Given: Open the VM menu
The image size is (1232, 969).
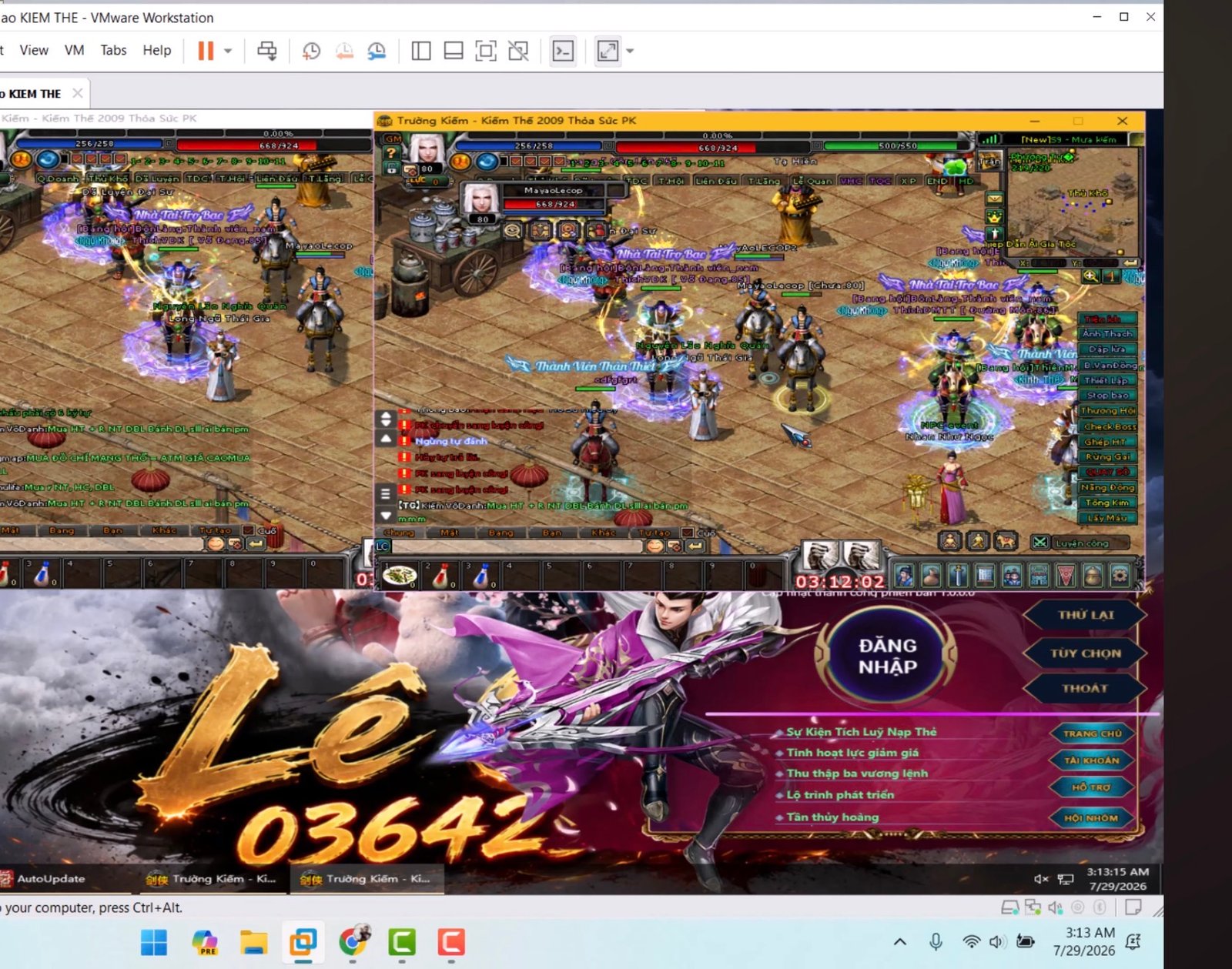Looking at the screenshot, I should (x=74, y=50).
